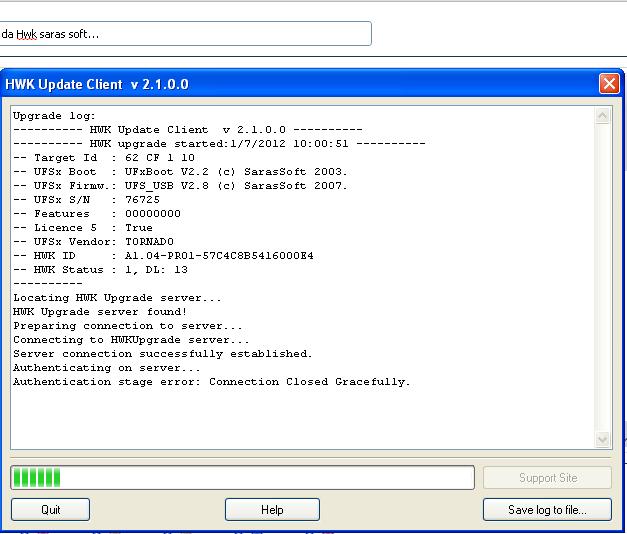627x534 pixels.
Task: Click the log scrollbar down arrow
Action: pyautogui.click(x=602, y=439)
